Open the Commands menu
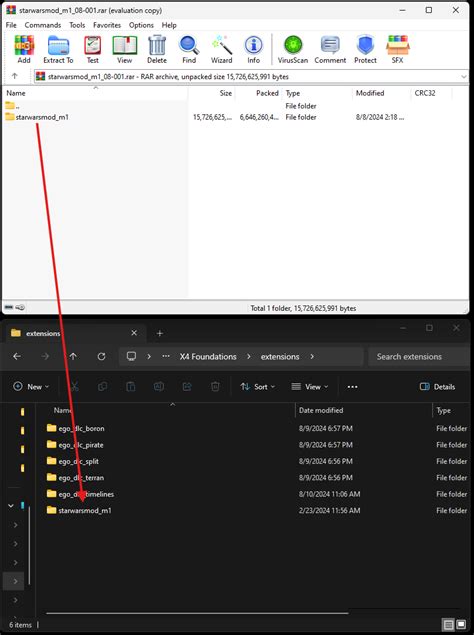Screen dimensions: 474x635 point(43,25)
